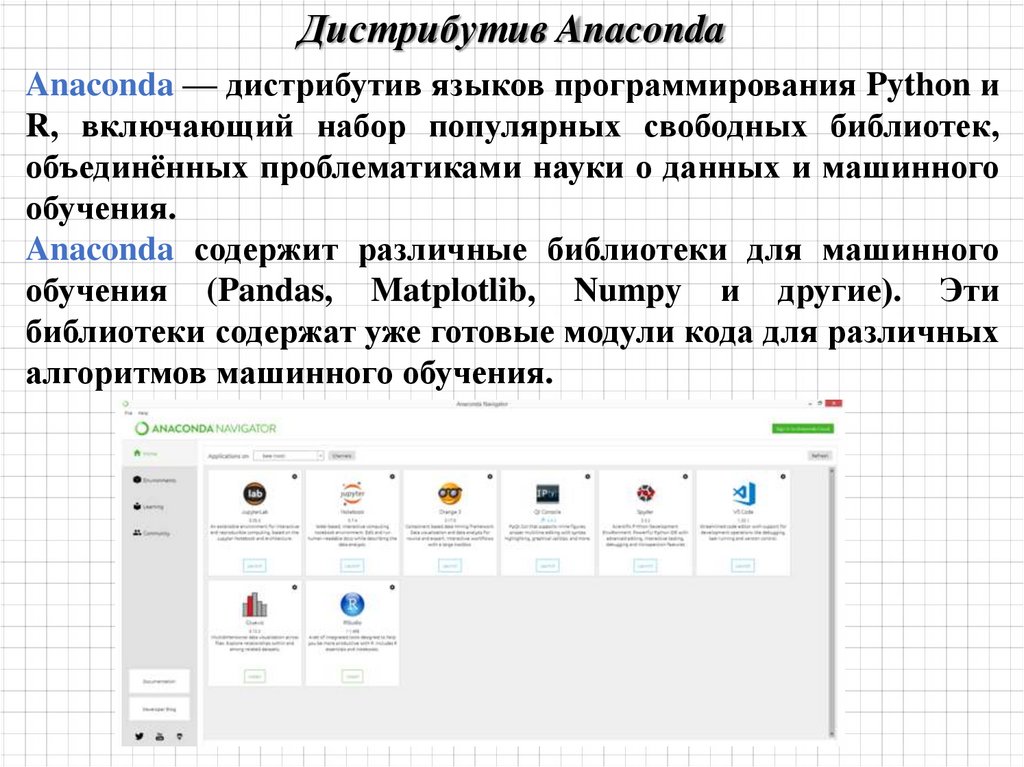Install RStudio
This screenshot has width=1024, height=767.
pos(353,676)
